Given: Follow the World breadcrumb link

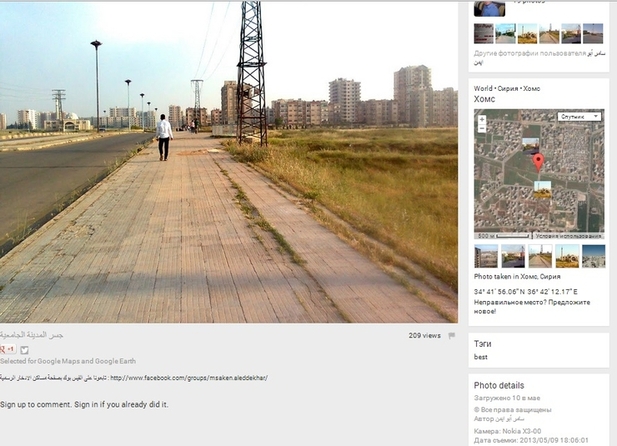Looking at the screenshot, I should (x=483, y=89).
